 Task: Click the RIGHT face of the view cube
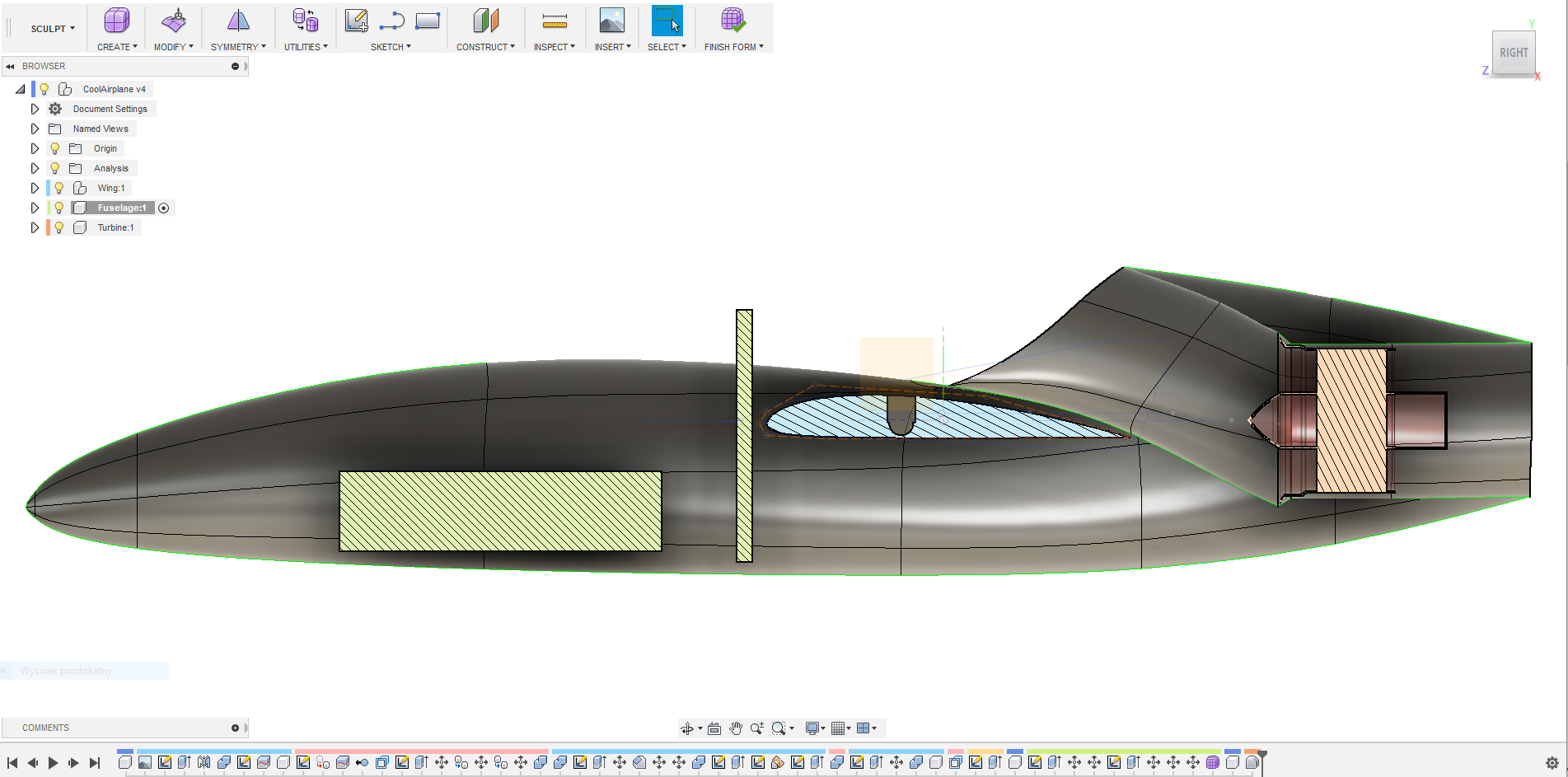[x=1514, y=53]
